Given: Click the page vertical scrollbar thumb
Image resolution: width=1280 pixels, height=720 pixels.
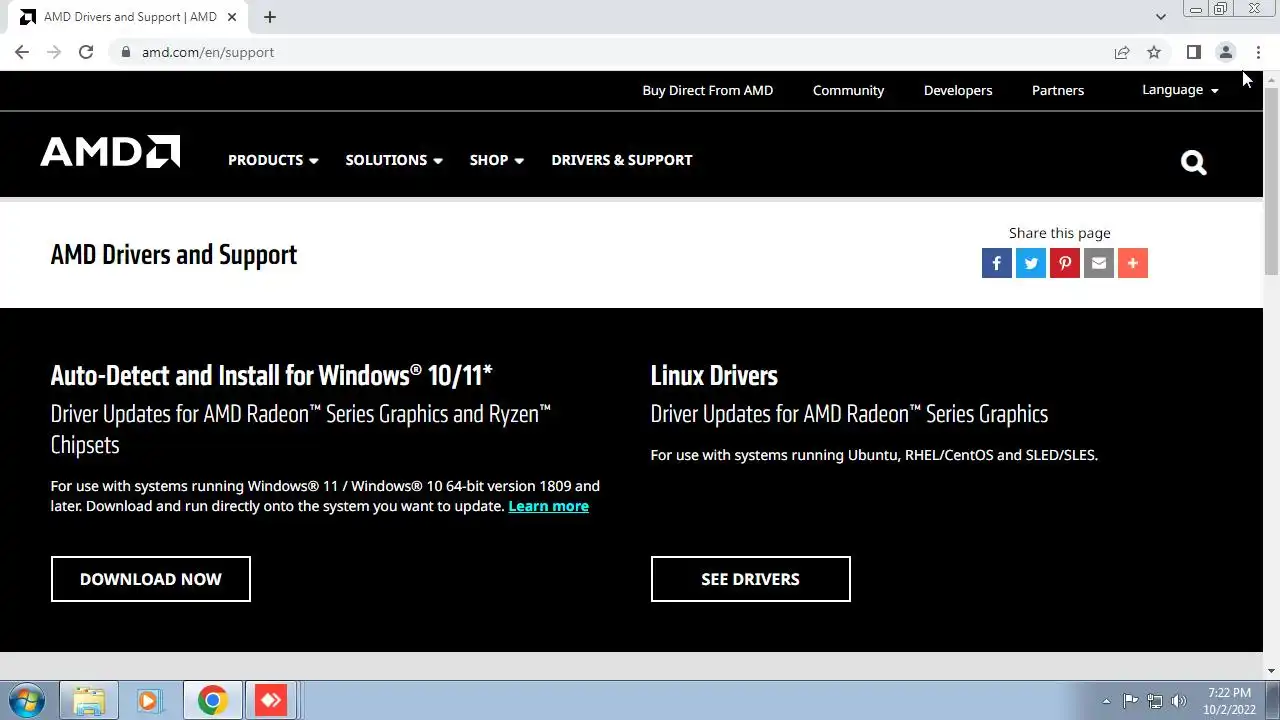Looking at the screenshot, I should pos(1271,180).
